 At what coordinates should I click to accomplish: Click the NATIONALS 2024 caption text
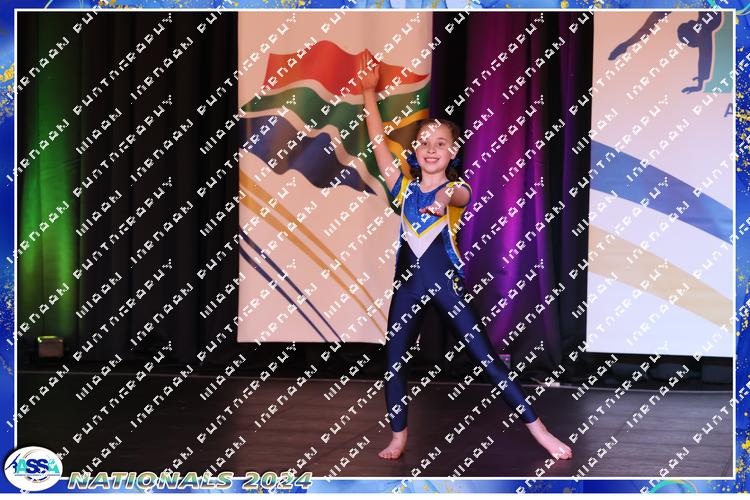[x=190, y=480]
